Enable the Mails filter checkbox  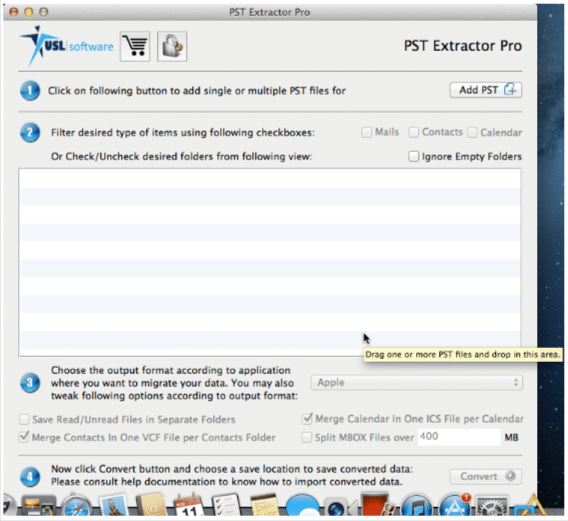(x=366, y=132)
